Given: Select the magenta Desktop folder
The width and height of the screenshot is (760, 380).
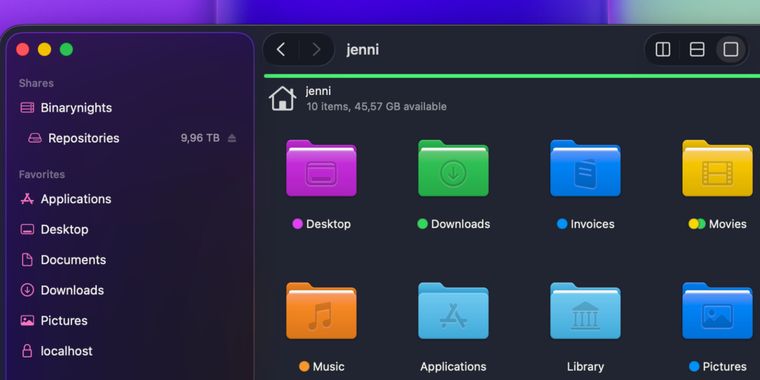Looking at the screenshot, I should (x=321, y=168).
